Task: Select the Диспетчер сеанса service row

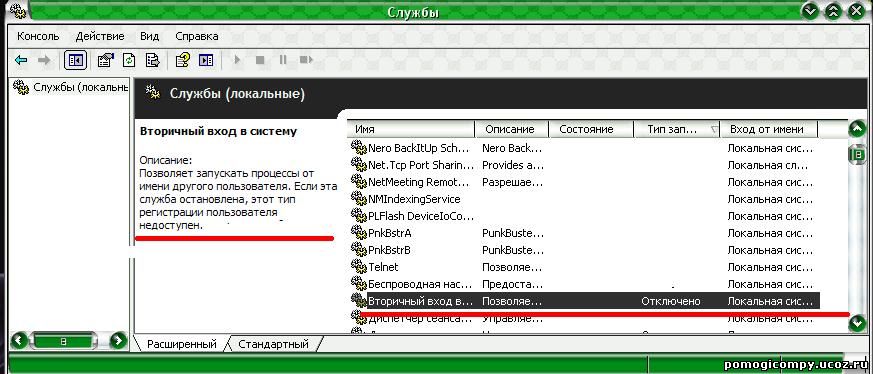Action: point(585,319)
